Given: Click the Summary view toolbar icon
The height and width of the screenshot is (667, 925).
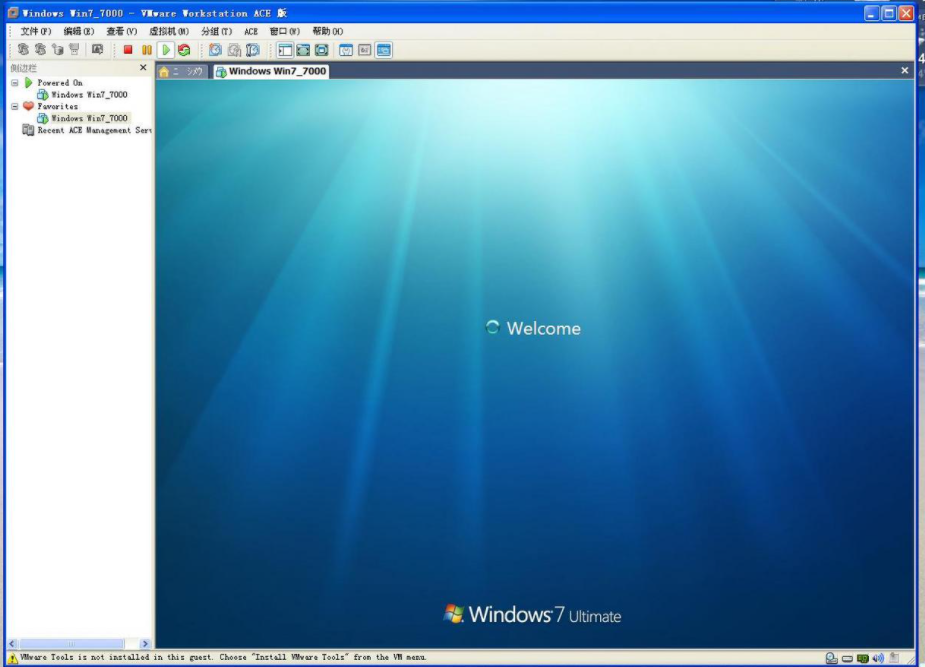Looking at the screenshot, I should coord(346,50).
